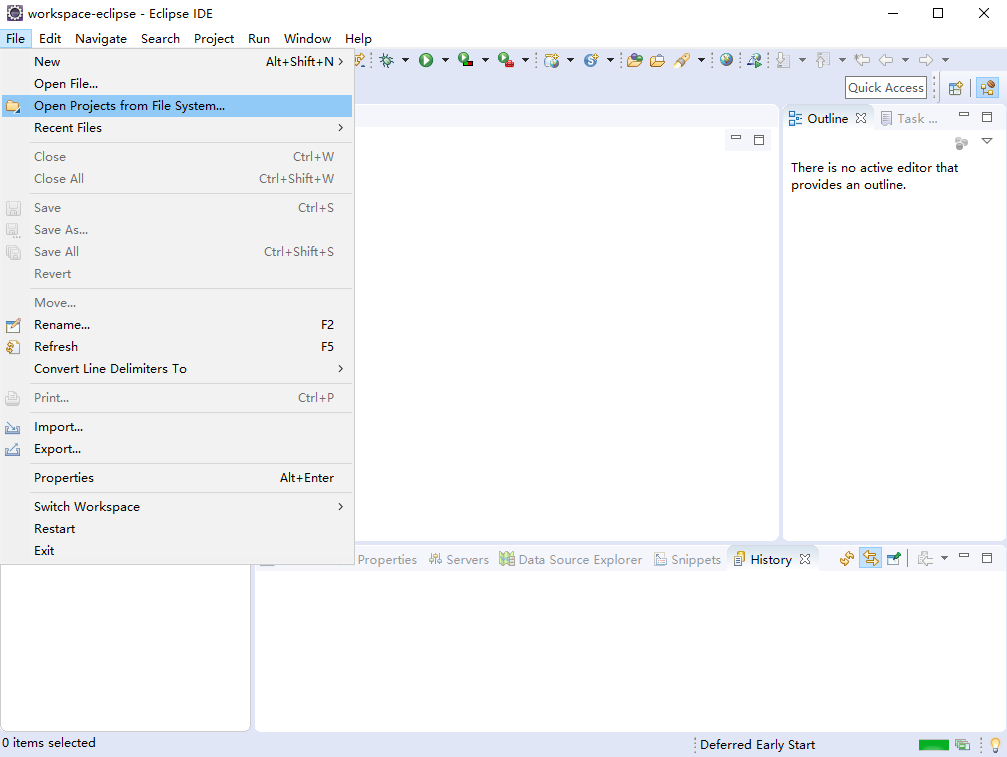The image size is (1007, 757).
Task: Open the Edit menu
Action: 49,39
